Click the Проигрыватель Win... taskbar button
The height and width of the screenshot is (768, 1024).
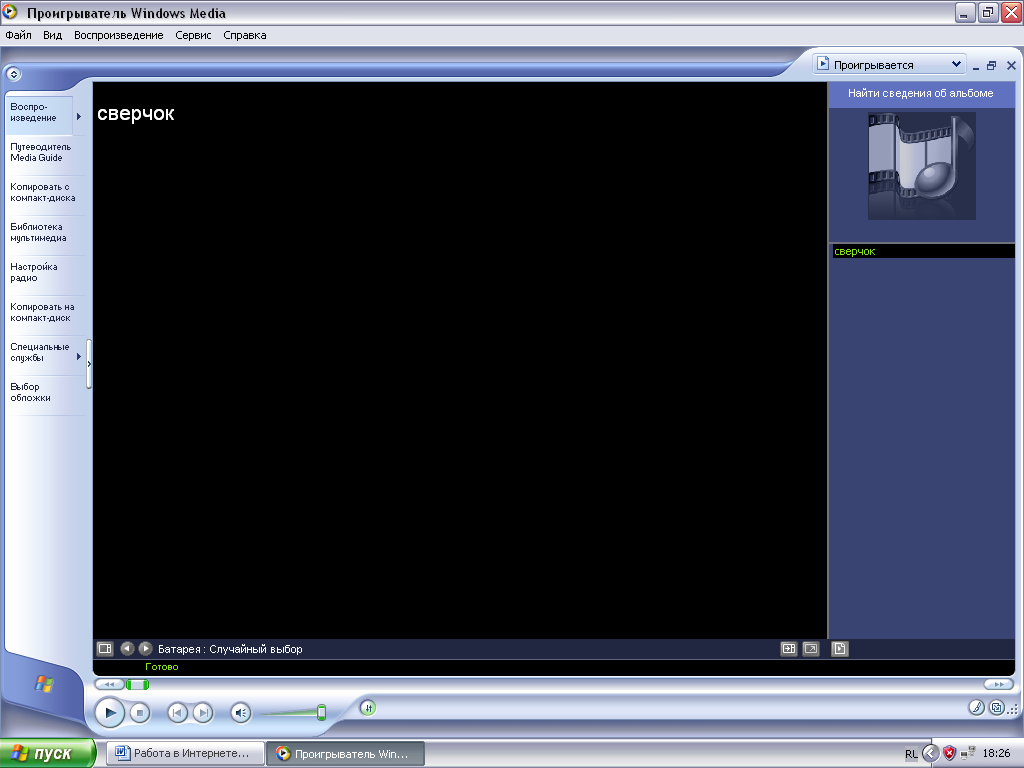tap(345, 754)
